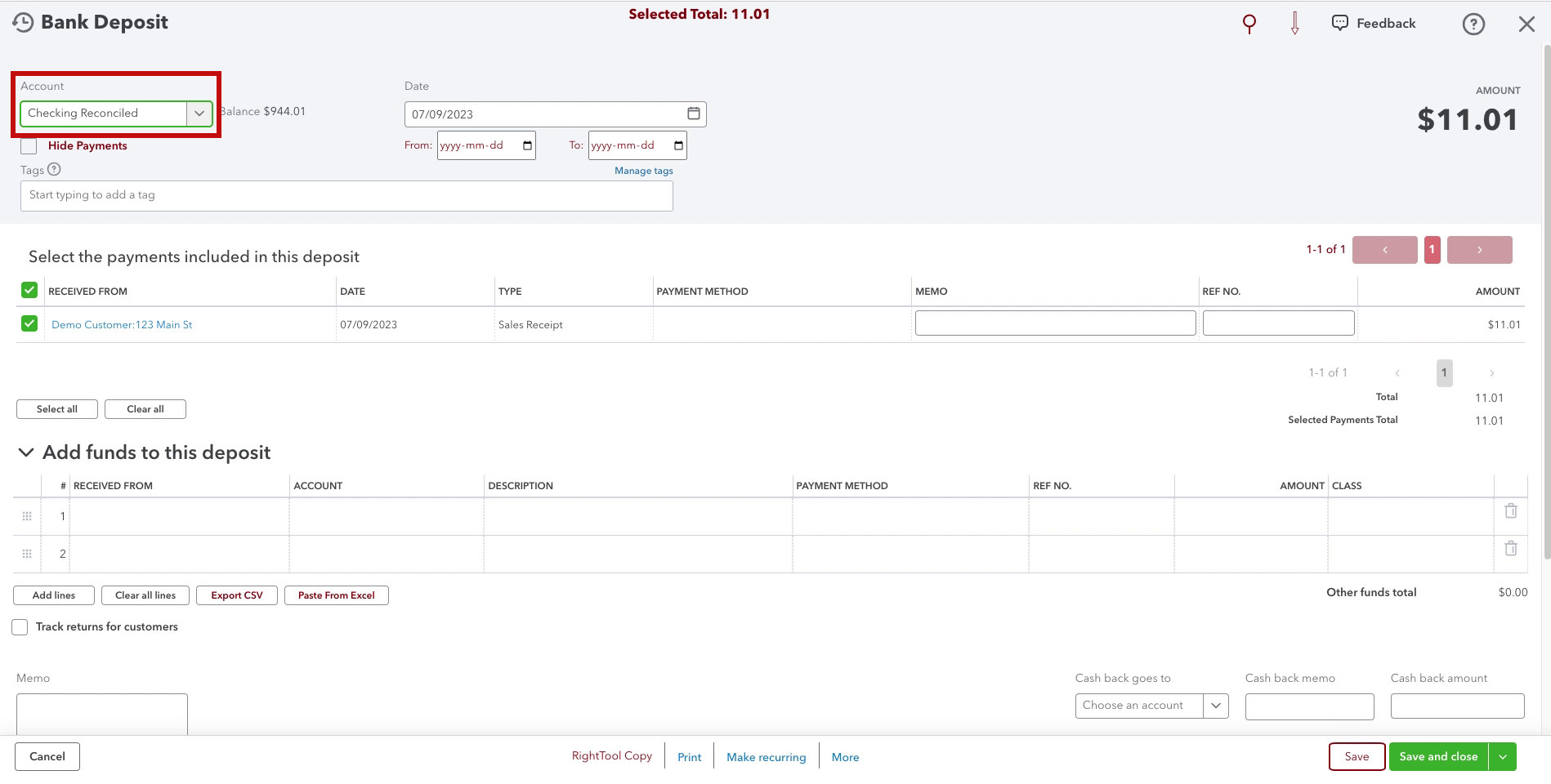
Task: Delete line 1 with trash icon
Action: tap(1511, 511)
